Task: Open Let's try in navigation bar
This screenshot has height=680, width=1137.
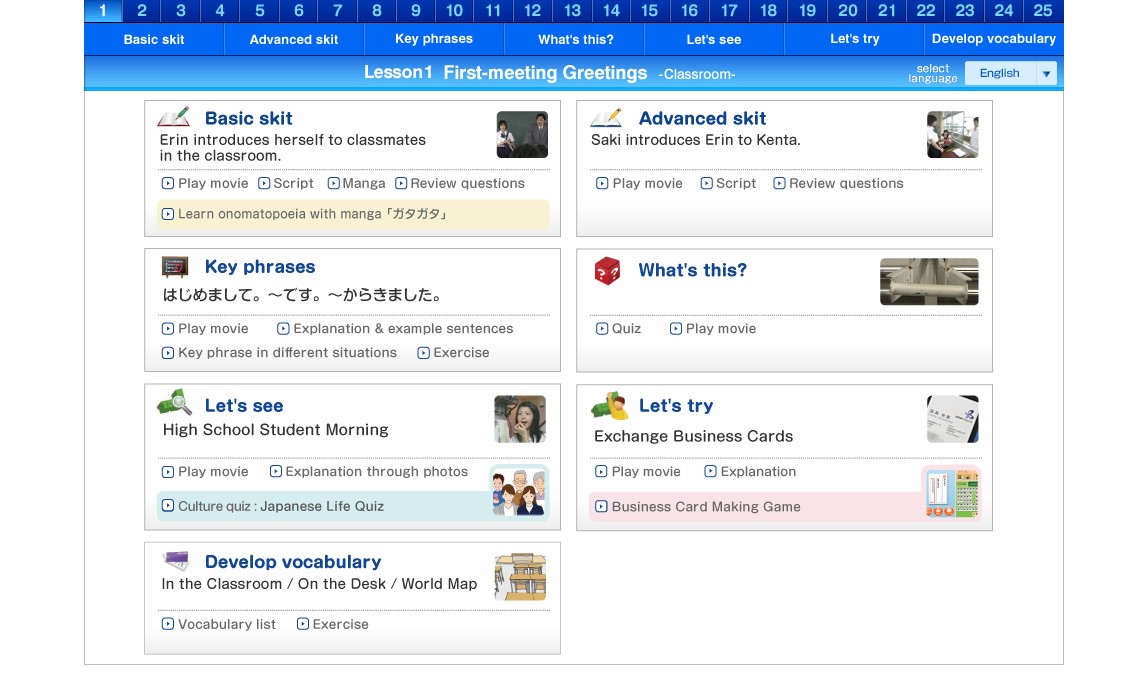Action: 854,39
